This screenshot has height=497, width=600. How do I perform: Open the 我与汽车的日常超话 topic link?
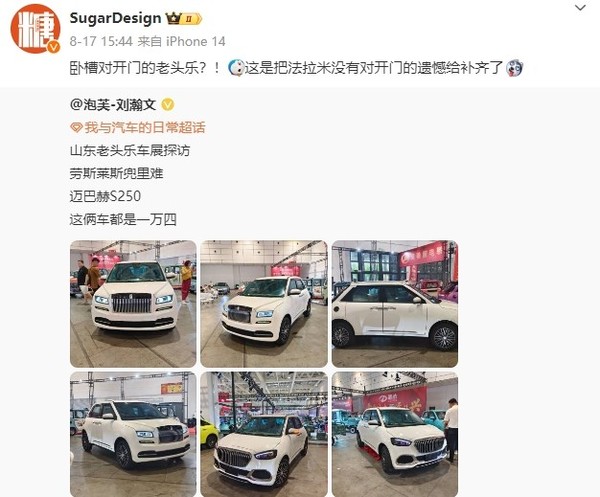tap(145, 127)
